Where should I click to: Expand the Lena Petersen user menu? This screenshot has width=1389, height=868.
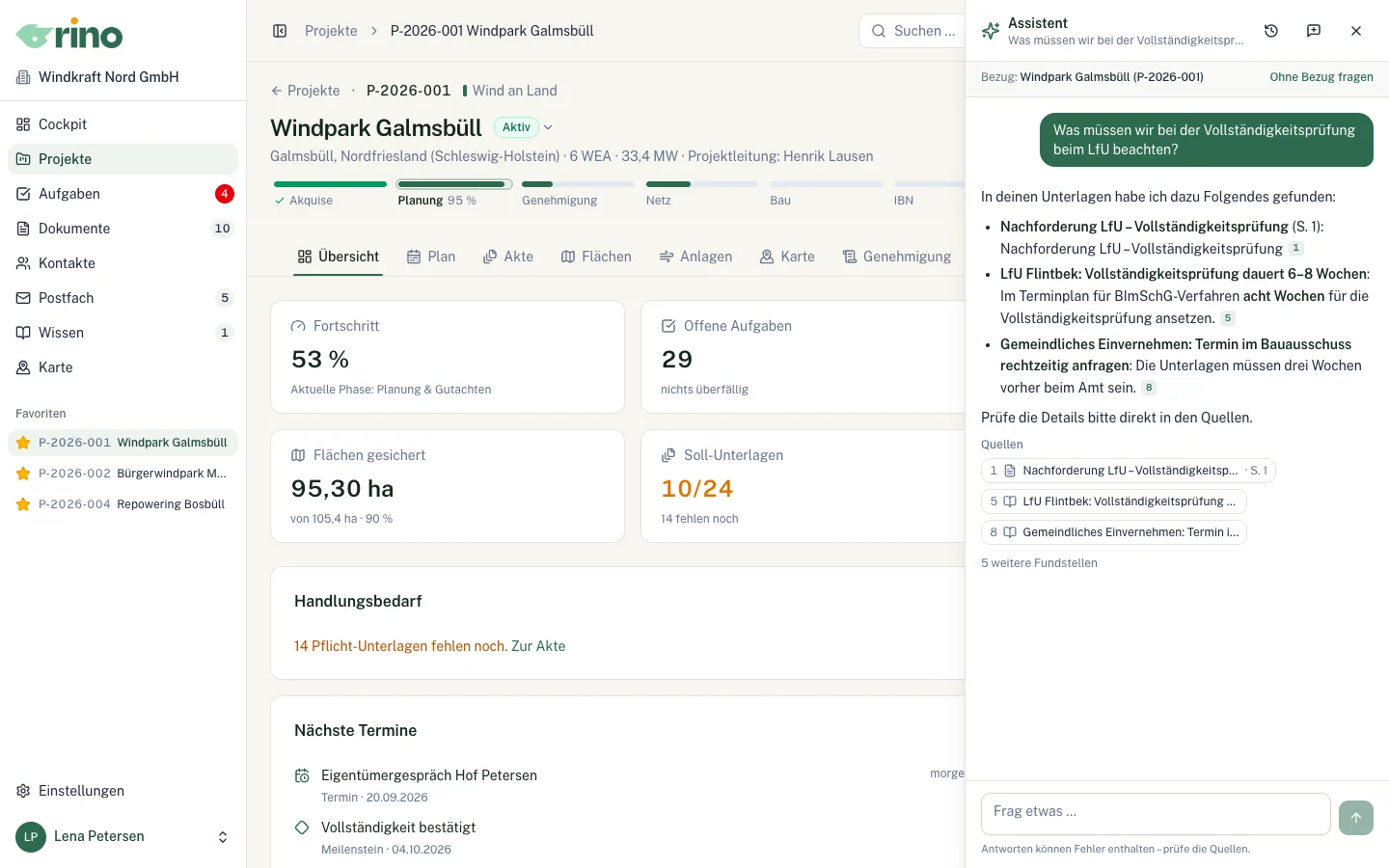tap(123, 837)
